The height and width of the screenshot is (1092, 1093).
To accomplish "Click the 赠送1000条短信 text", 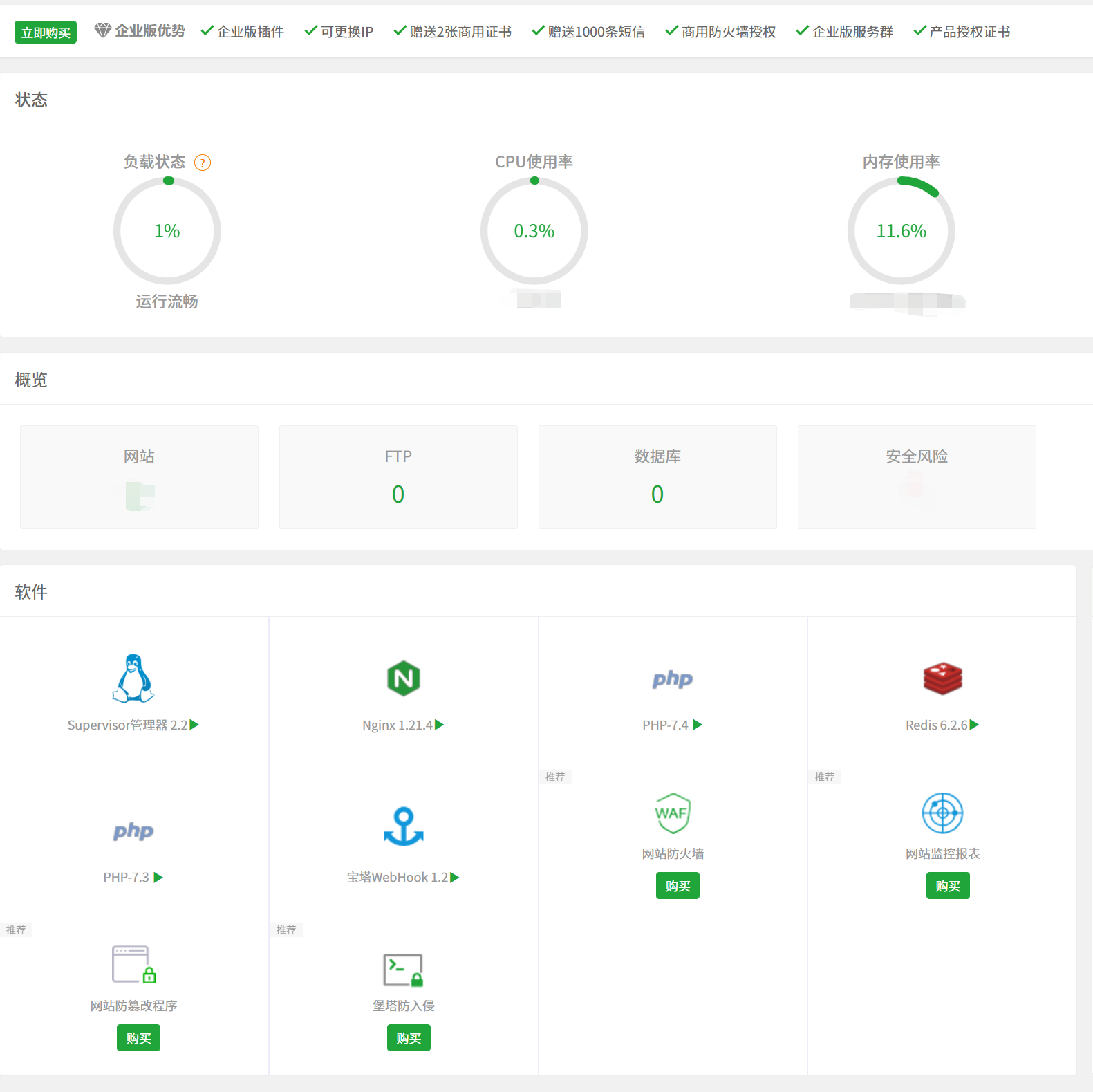I will (596, 32).
